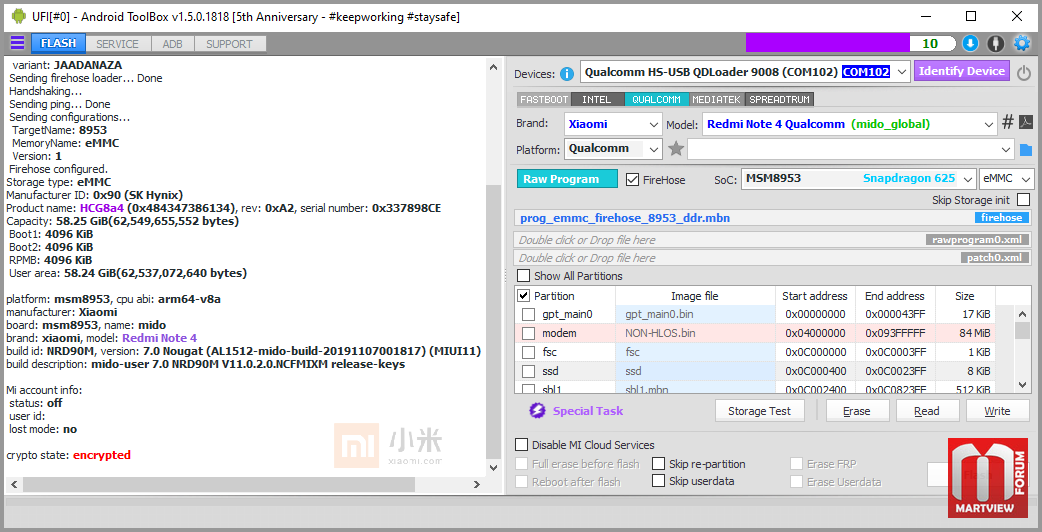
Task: Click the Identify Device button
Action: (x=962, y=71)
